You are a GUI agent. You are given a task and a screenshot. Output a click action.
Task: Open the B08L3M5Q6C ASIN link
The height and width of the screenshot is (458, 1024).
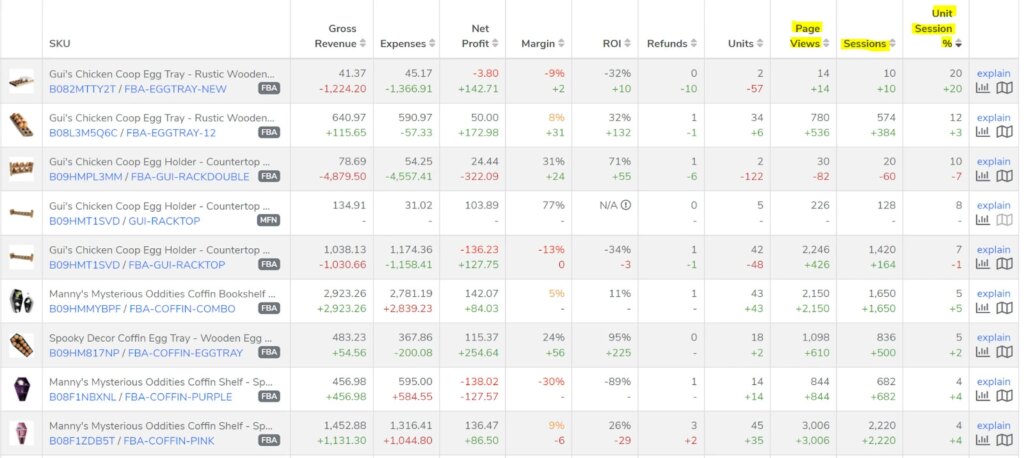[82, 132]
